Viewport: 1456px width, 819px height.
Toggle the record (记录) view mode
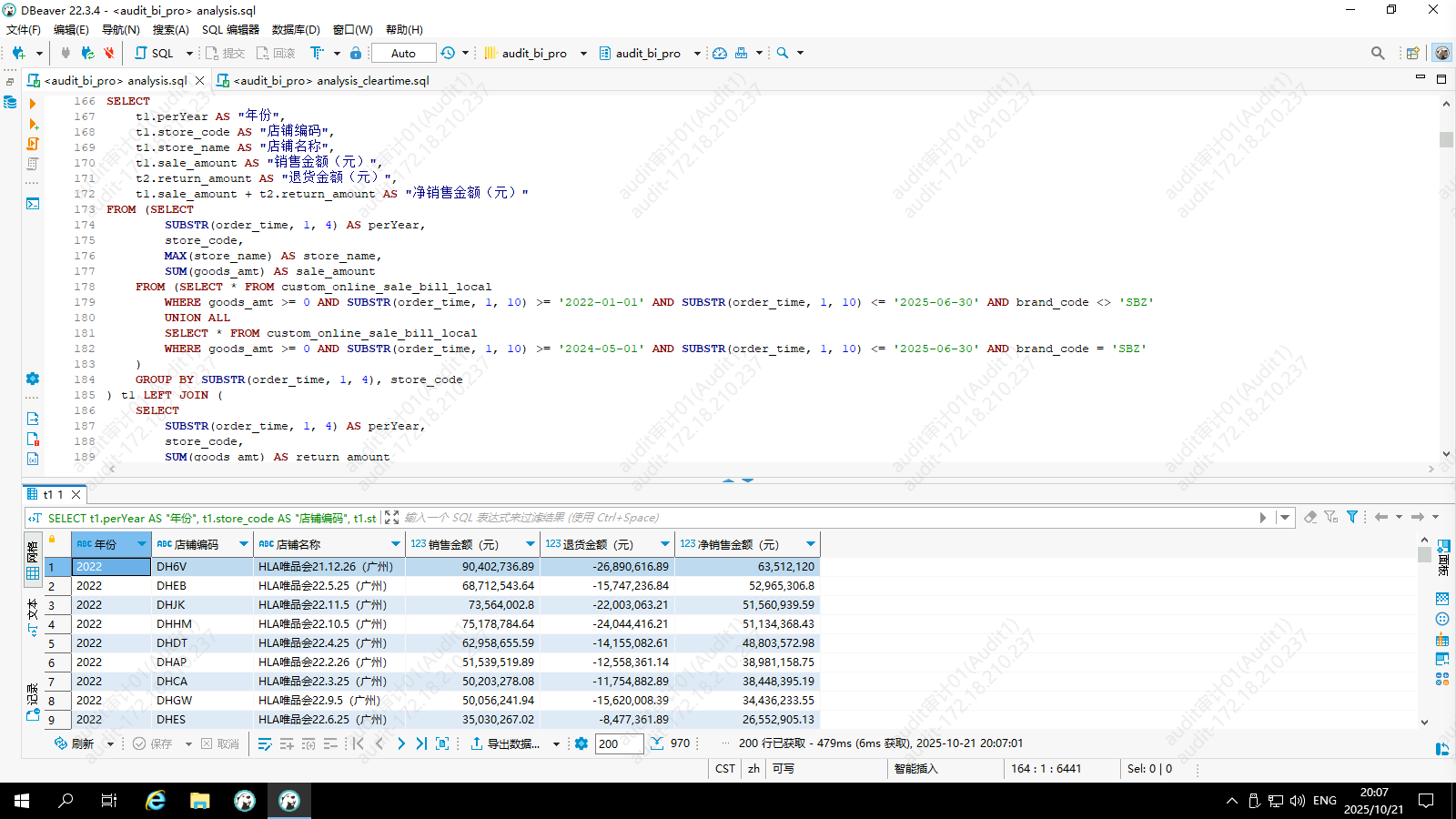33,701
